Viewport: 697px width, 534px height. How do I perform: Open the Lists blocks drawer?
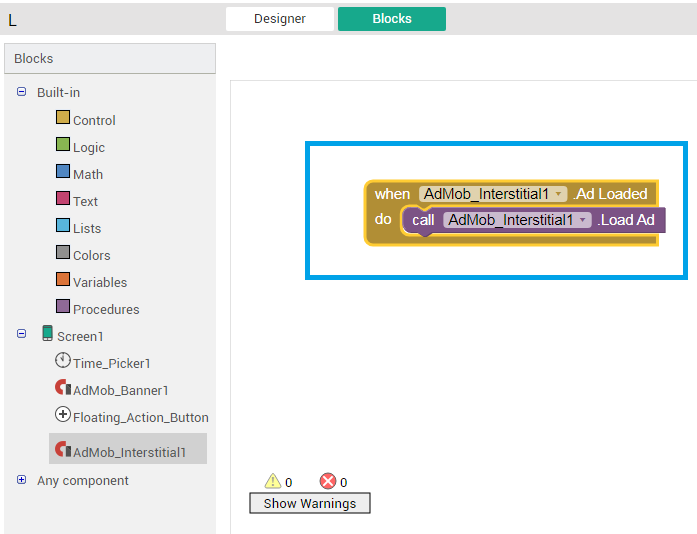87,229
